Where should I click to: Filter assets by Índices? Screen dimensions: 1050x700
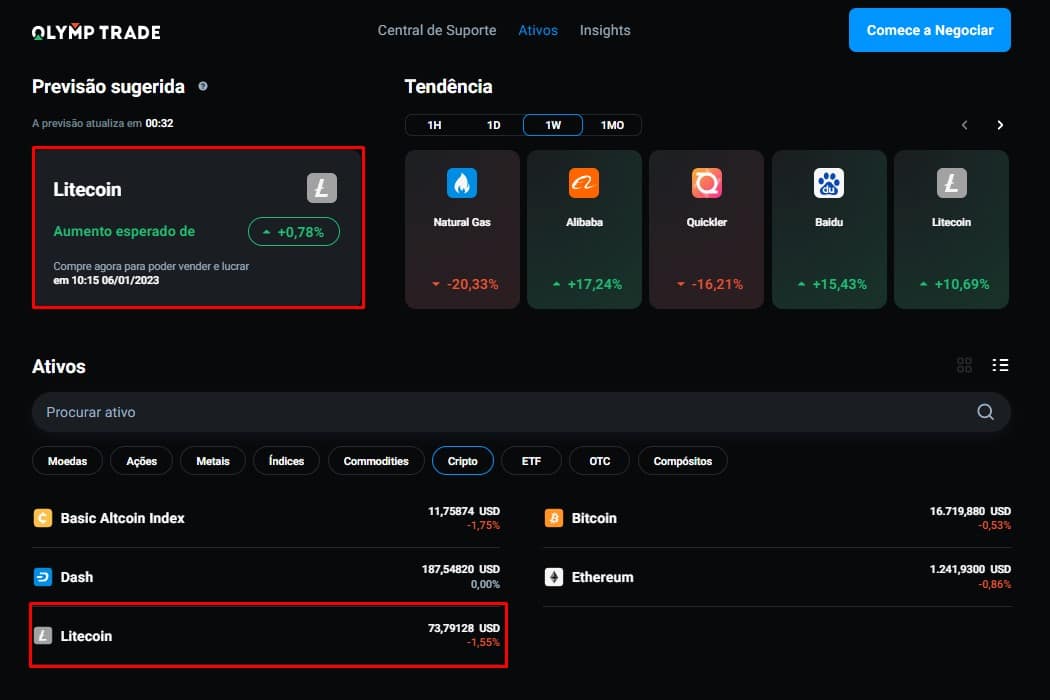(x=287, y=461)
